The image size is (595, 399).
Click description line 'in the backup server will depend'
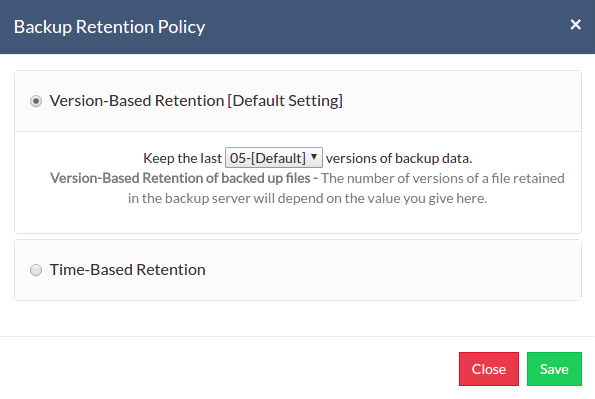coord(307,198)
